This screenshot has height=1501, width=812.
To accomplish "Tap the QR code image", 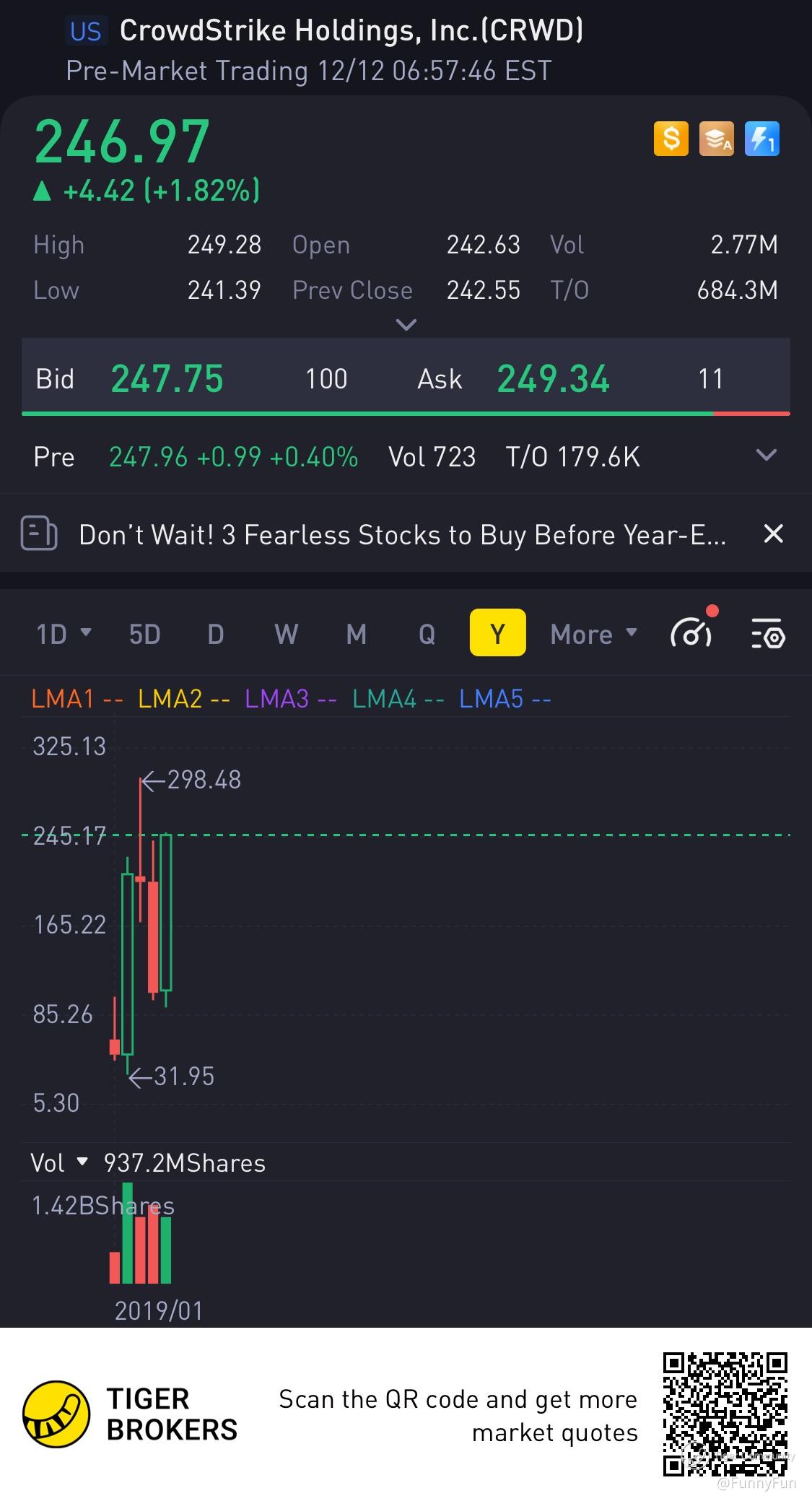I will pos(725,1414).
